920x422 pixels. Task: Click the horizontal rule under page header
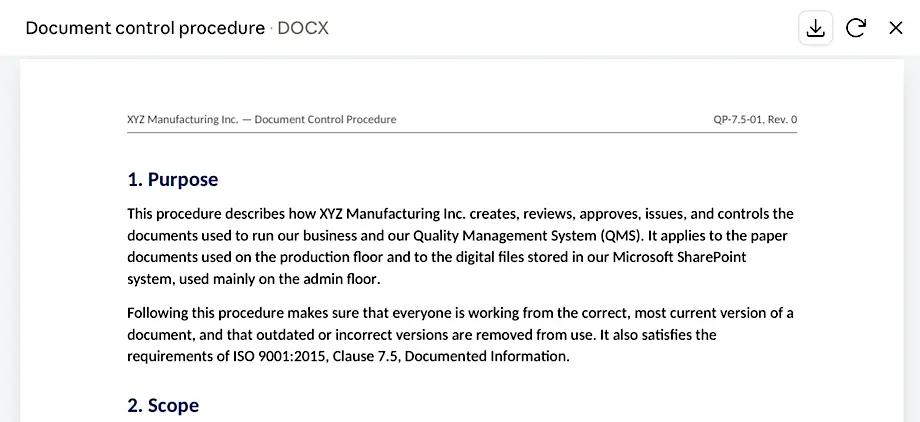462,133
